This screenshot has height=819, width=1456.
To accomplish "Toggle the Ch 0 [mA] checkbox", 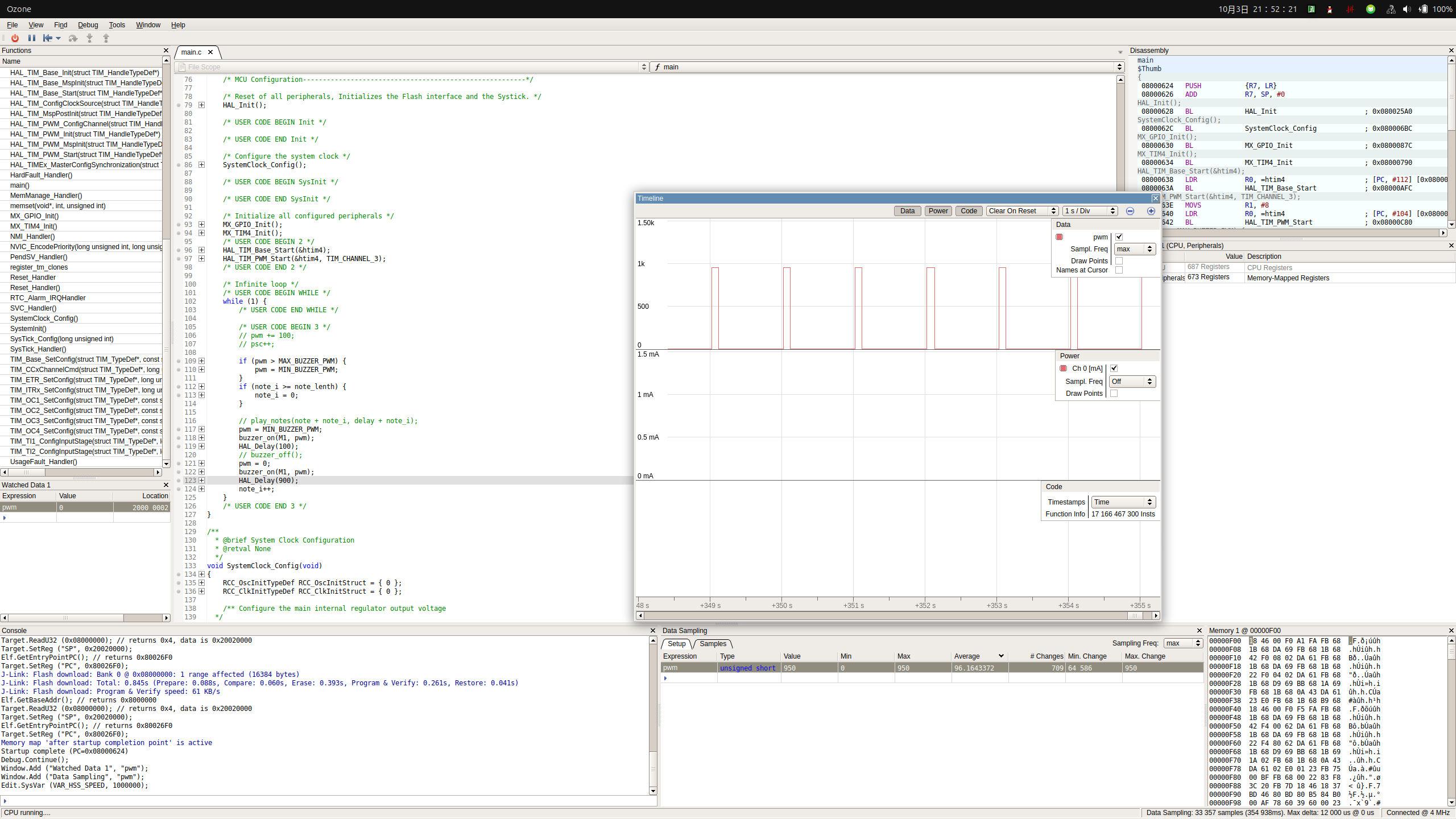I will [x=1114, y=369].
